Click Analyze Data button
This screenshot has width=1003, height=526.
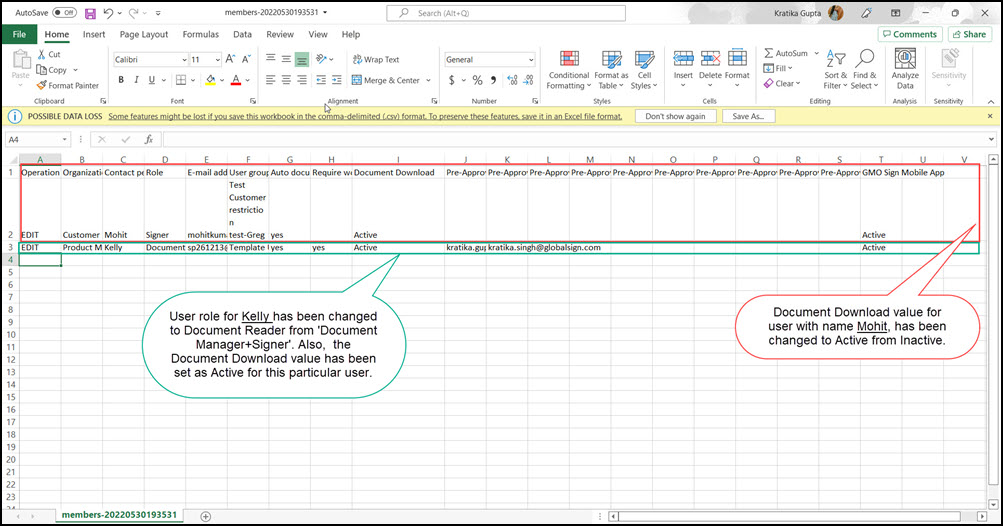click(905, 70)
